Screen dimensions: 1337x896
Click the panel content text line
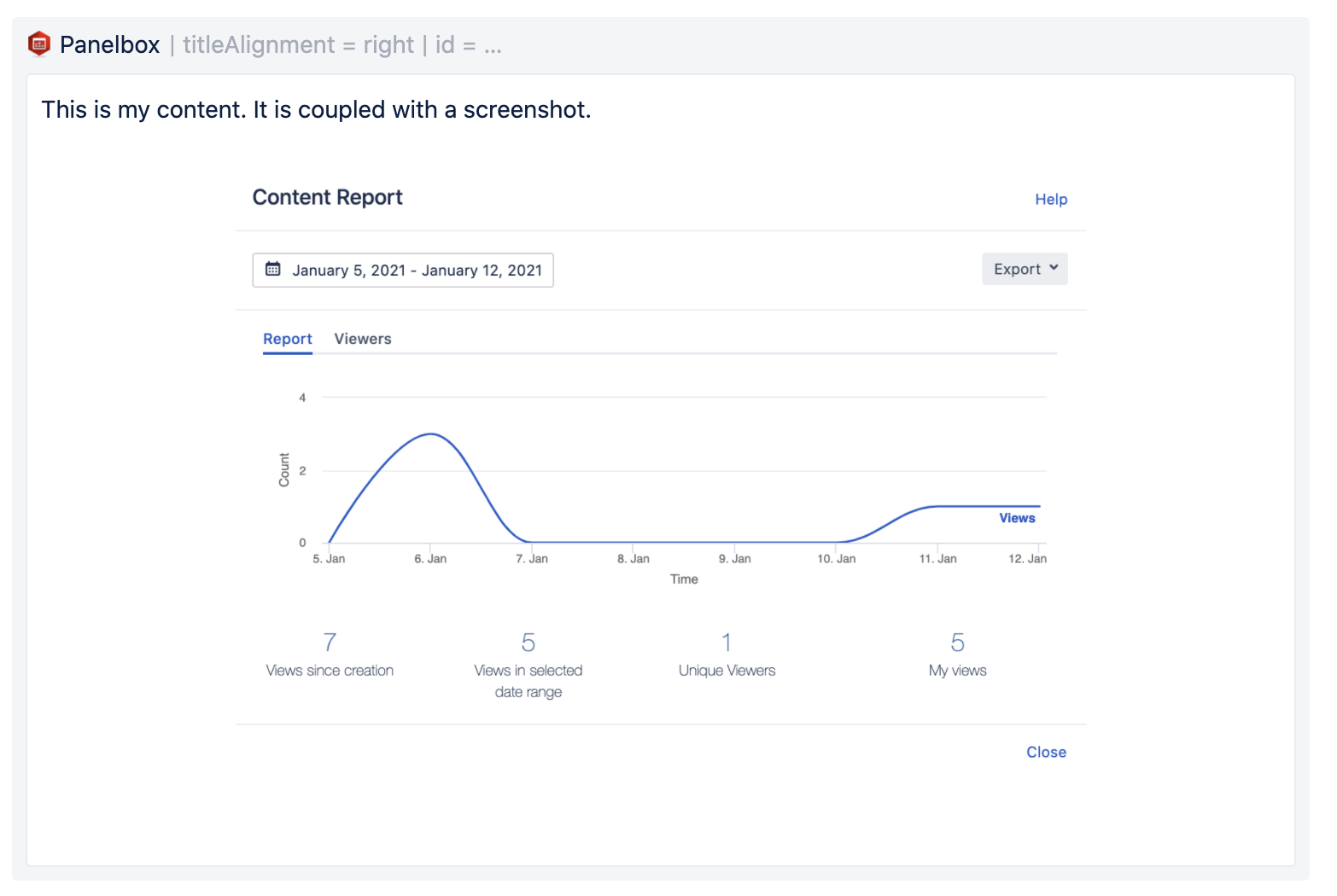316,110
